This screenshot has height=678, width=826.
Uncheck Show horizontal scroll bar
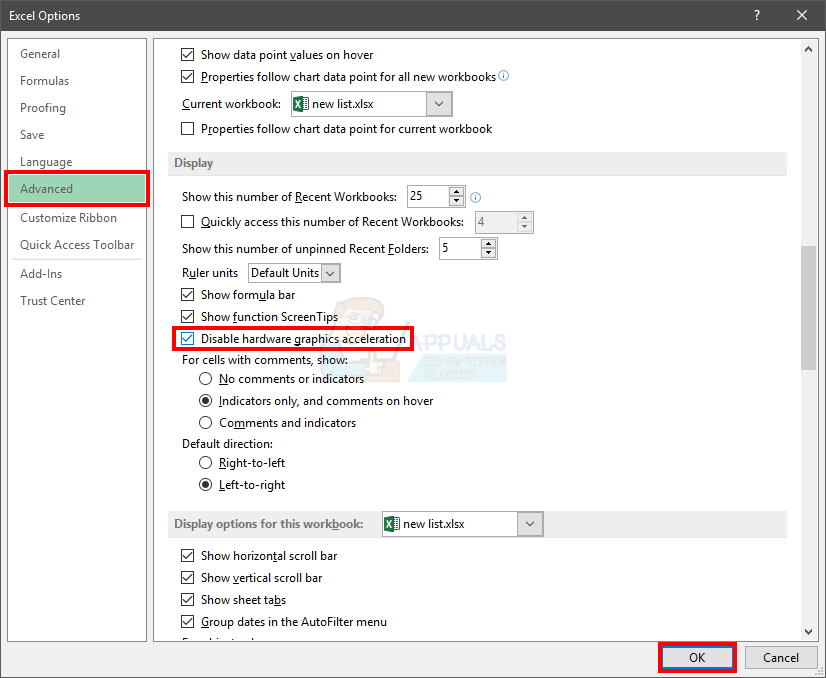(x=188, y=555)
